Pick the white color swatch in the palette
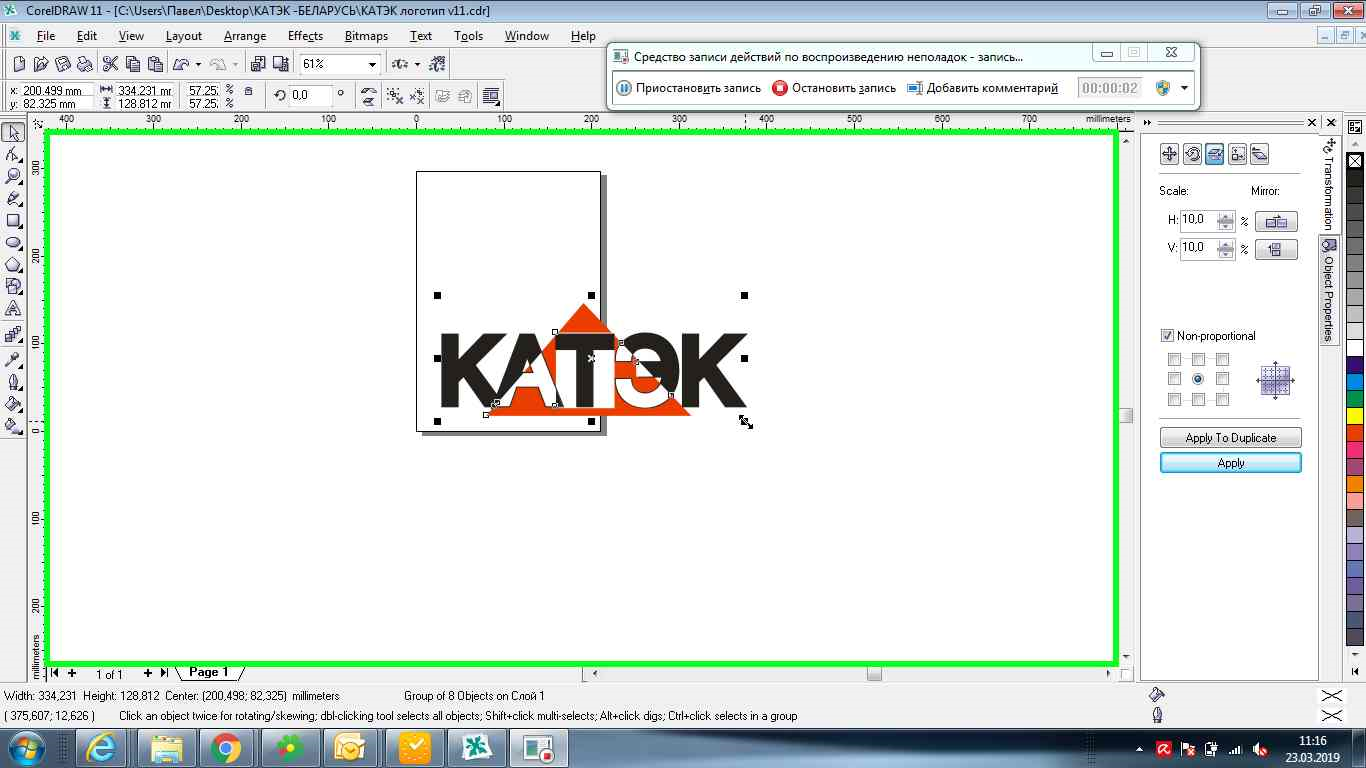1366x768 pixels. tap(1355, 347)
